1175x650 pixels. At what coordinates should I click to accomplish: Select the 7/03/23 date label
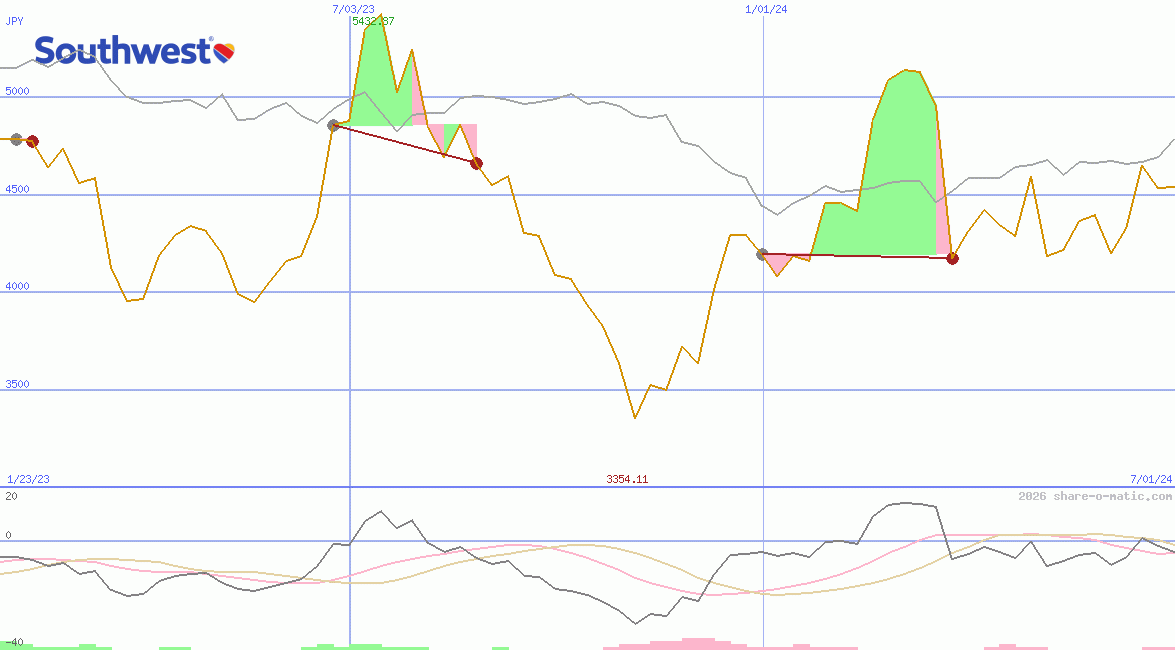pos(353,9)
